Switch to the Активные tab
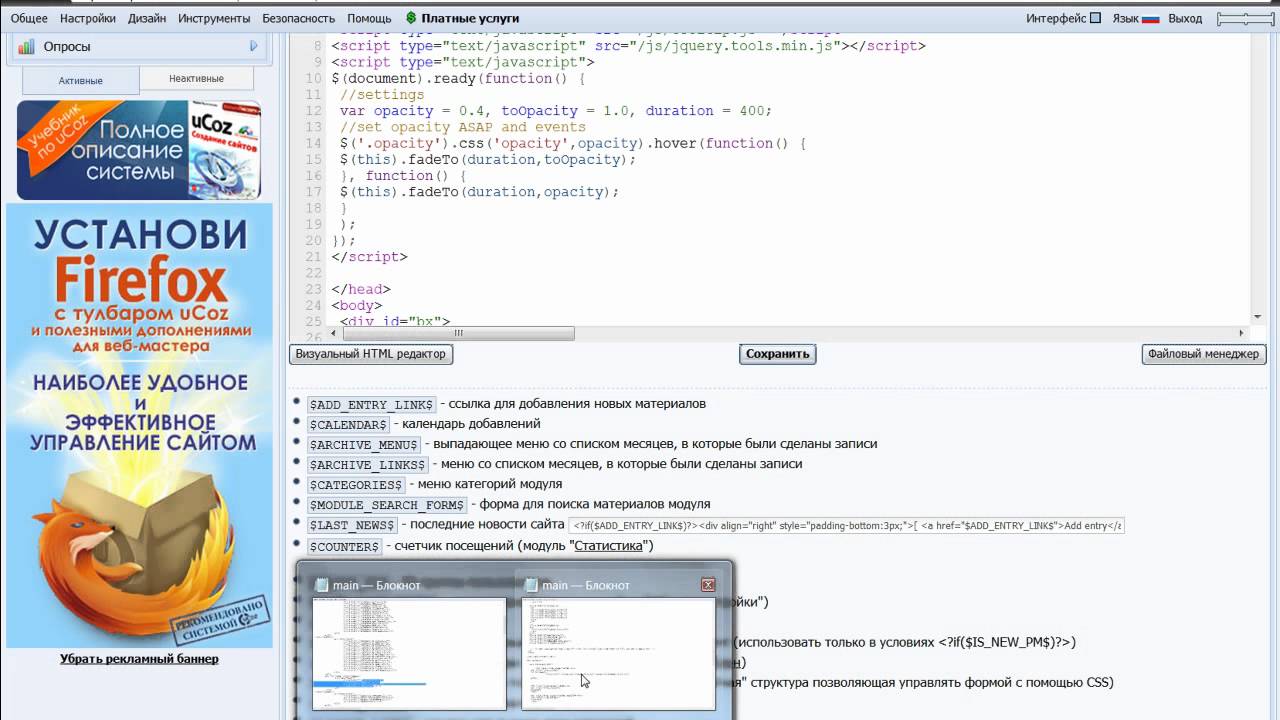 coord(80,80)
